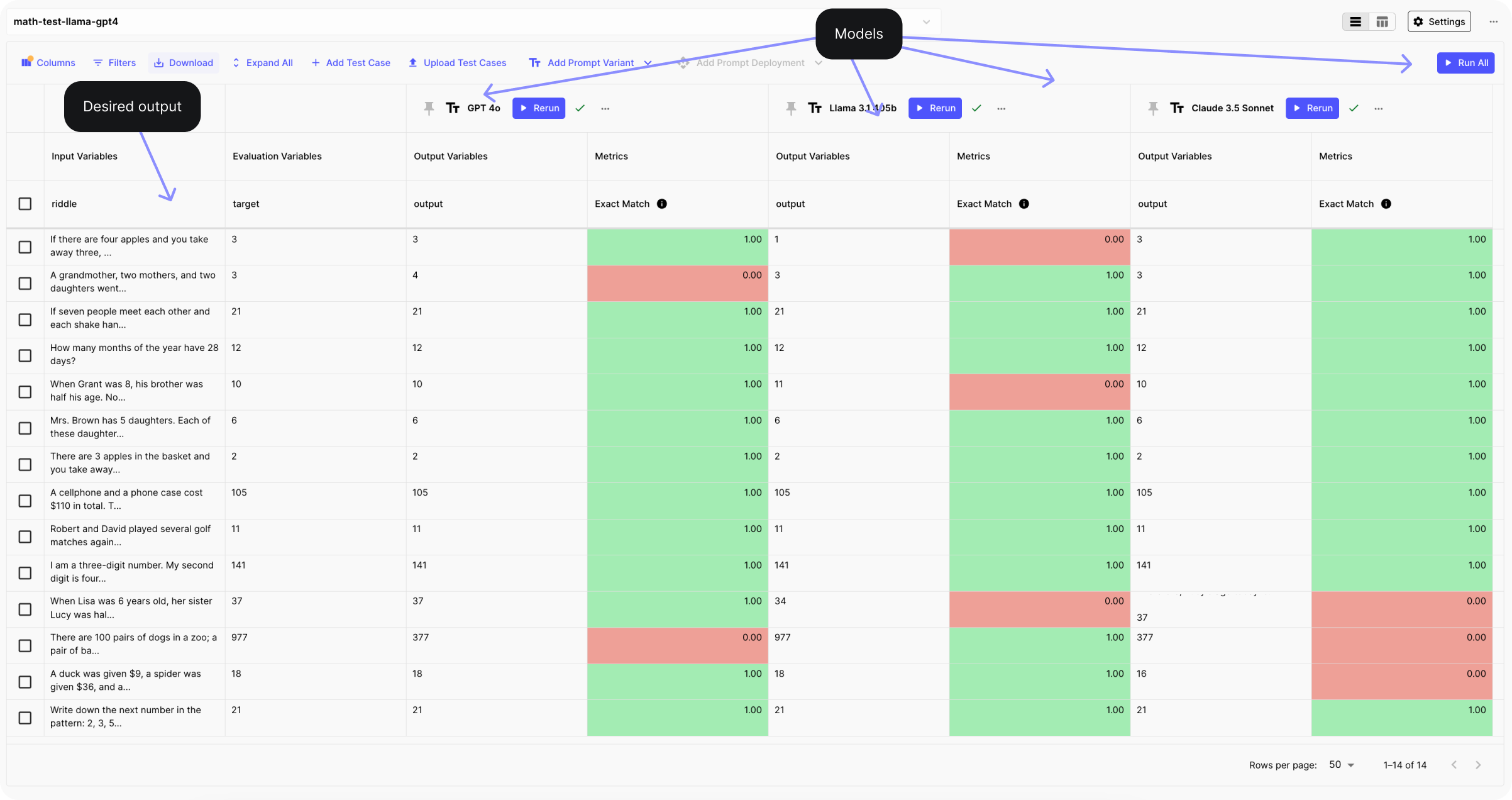
Task: Switch to the table column view icon
Action: [x=1382, y=21]
